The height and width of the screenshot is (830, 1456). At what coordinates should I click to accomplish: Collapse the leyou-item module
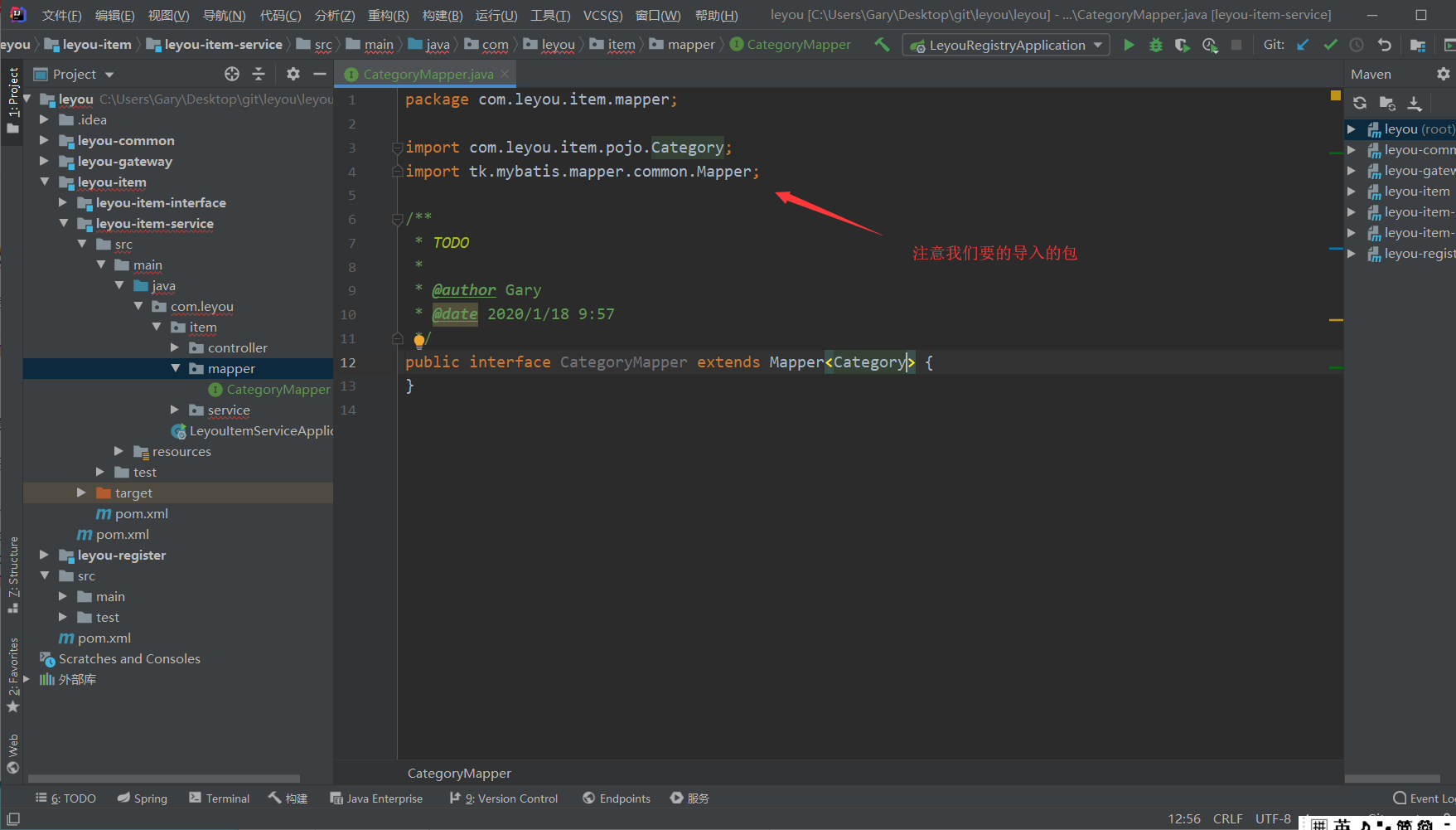coord(45,182)
